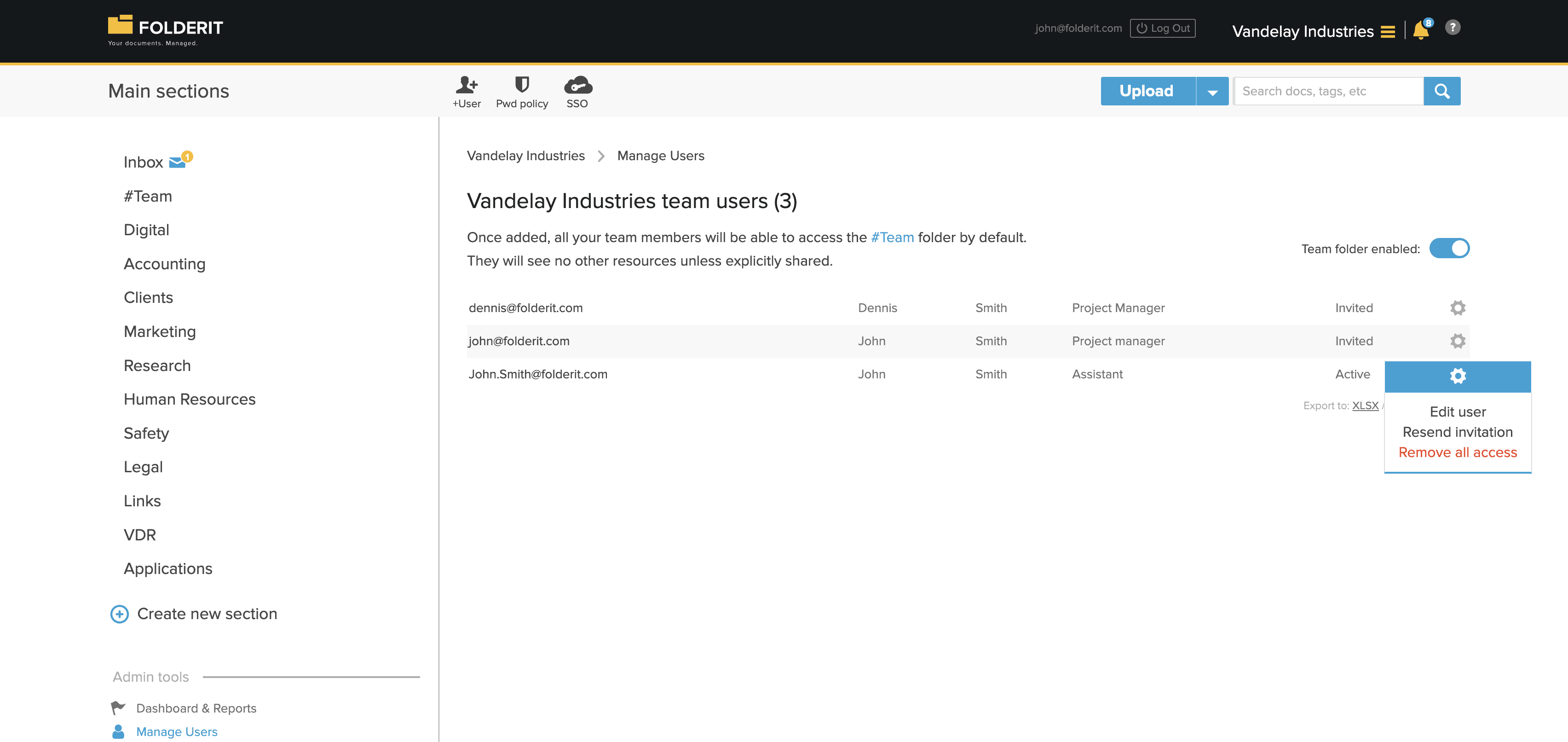Screen dimensions: 1568x742
Task: Open the Research section
Action: (x=157, y=365)
